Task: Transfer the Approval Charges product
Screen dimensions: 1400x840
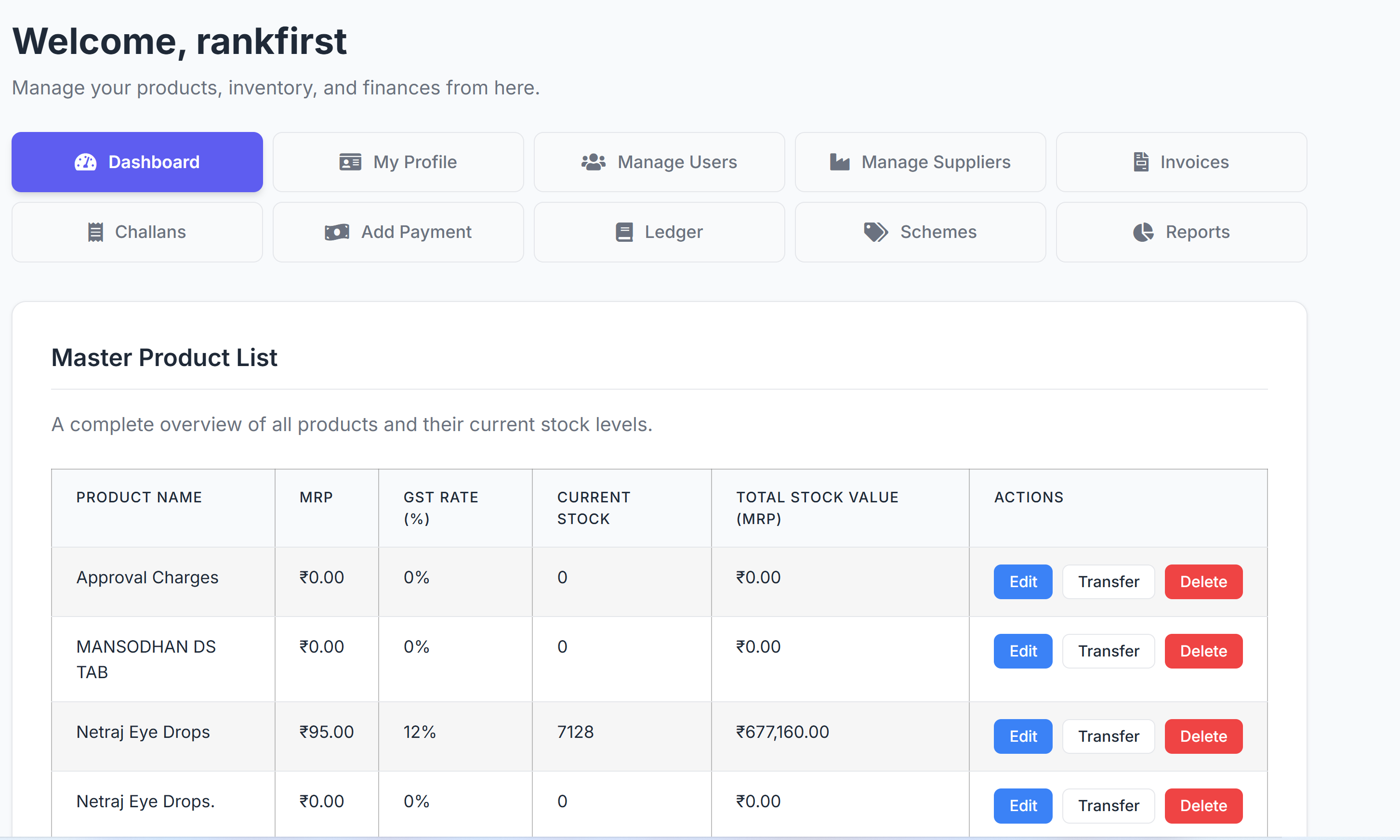Action: (1108, 581)
